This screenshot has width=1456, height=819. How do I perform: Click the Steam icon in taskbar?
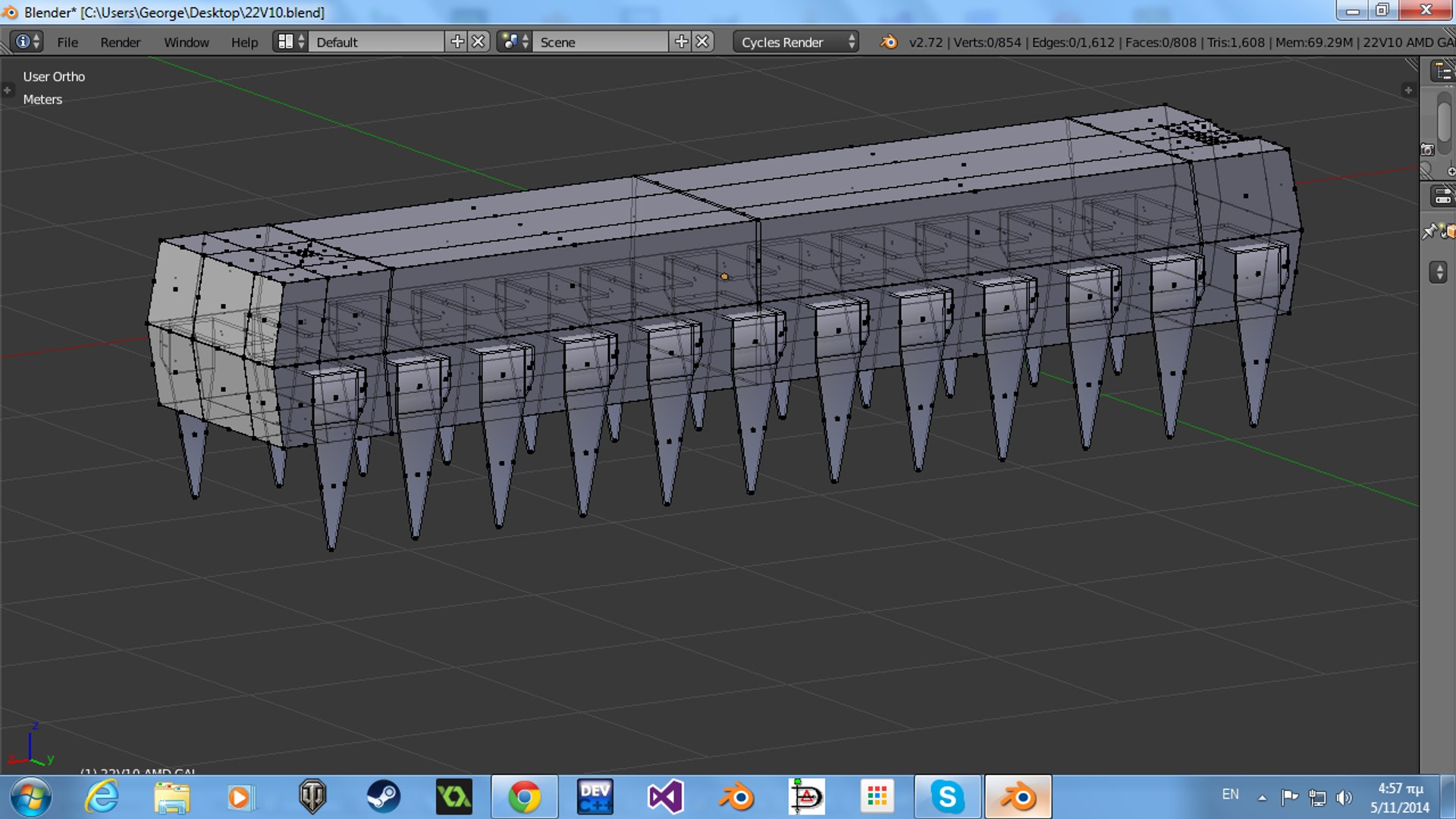pos(383,797)
